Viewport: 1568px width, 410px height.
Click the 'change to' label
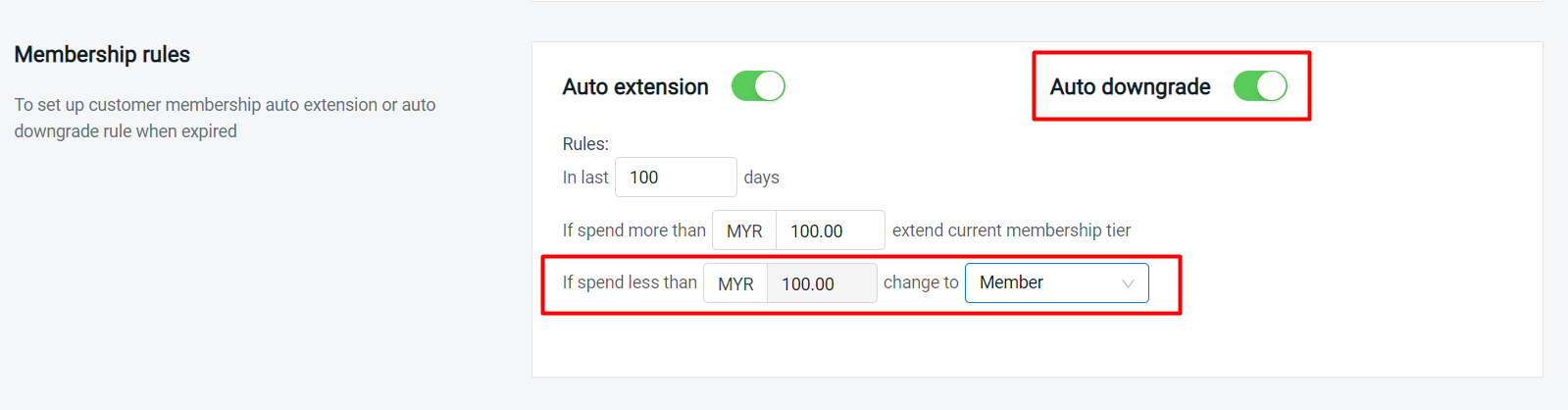(x=921, y=282)
